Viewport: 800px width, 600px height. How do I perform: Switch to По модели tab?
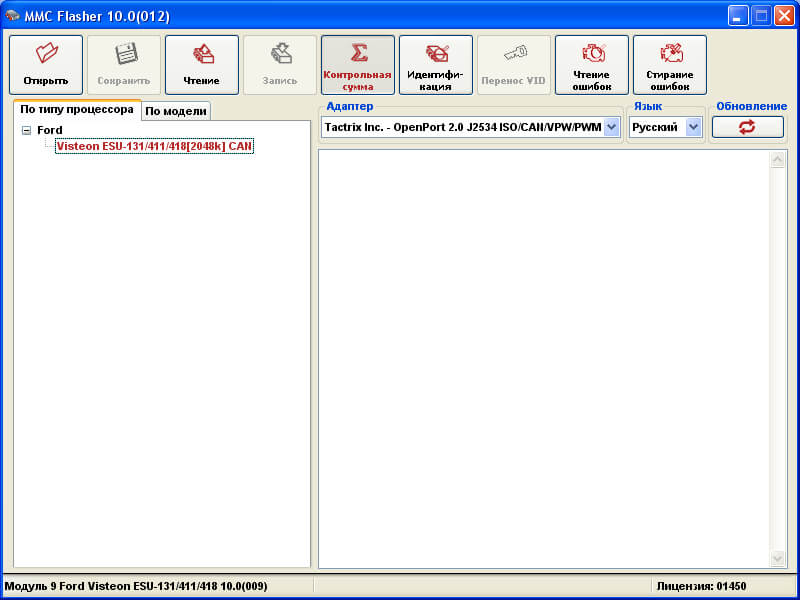[176, 111]
